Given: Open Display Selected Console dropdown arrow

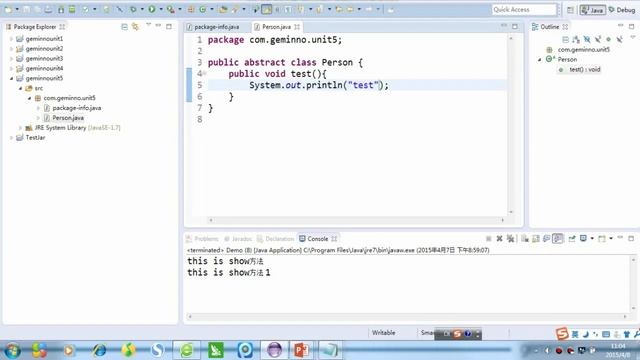Looking at the screenshot, I should [592, 239].
